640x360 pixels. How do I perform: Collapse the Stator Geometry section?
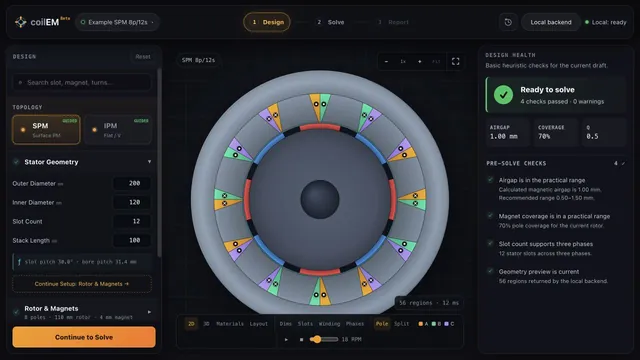pos(149,162)
